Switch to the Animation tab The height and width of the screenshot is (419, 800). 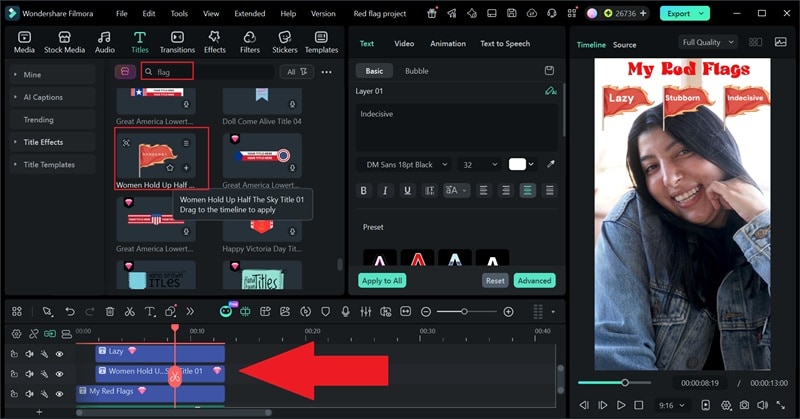coord(447,44)
